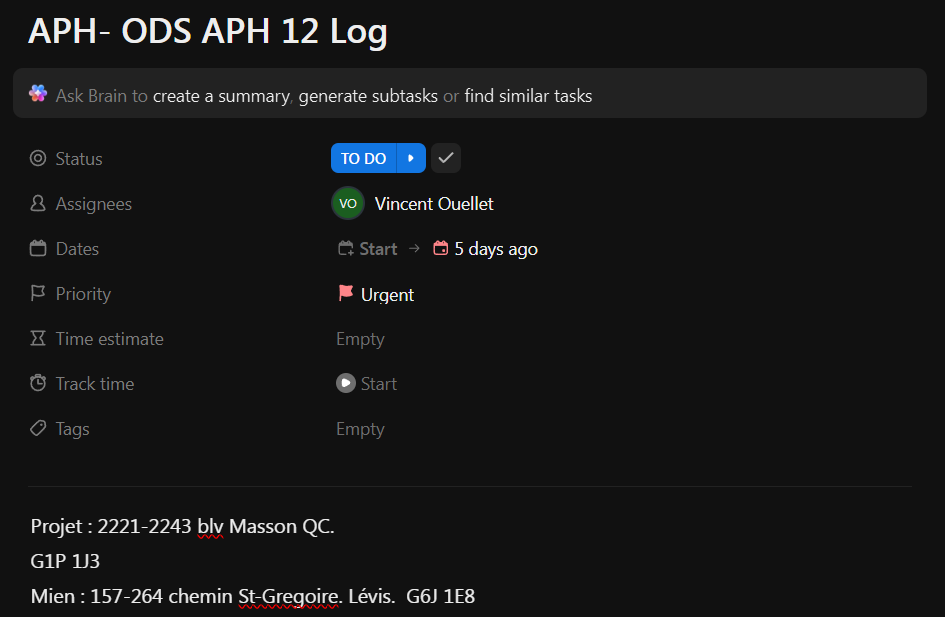Open the Urgent priority selector
945x617 pixels.
(x=387, y=295)
